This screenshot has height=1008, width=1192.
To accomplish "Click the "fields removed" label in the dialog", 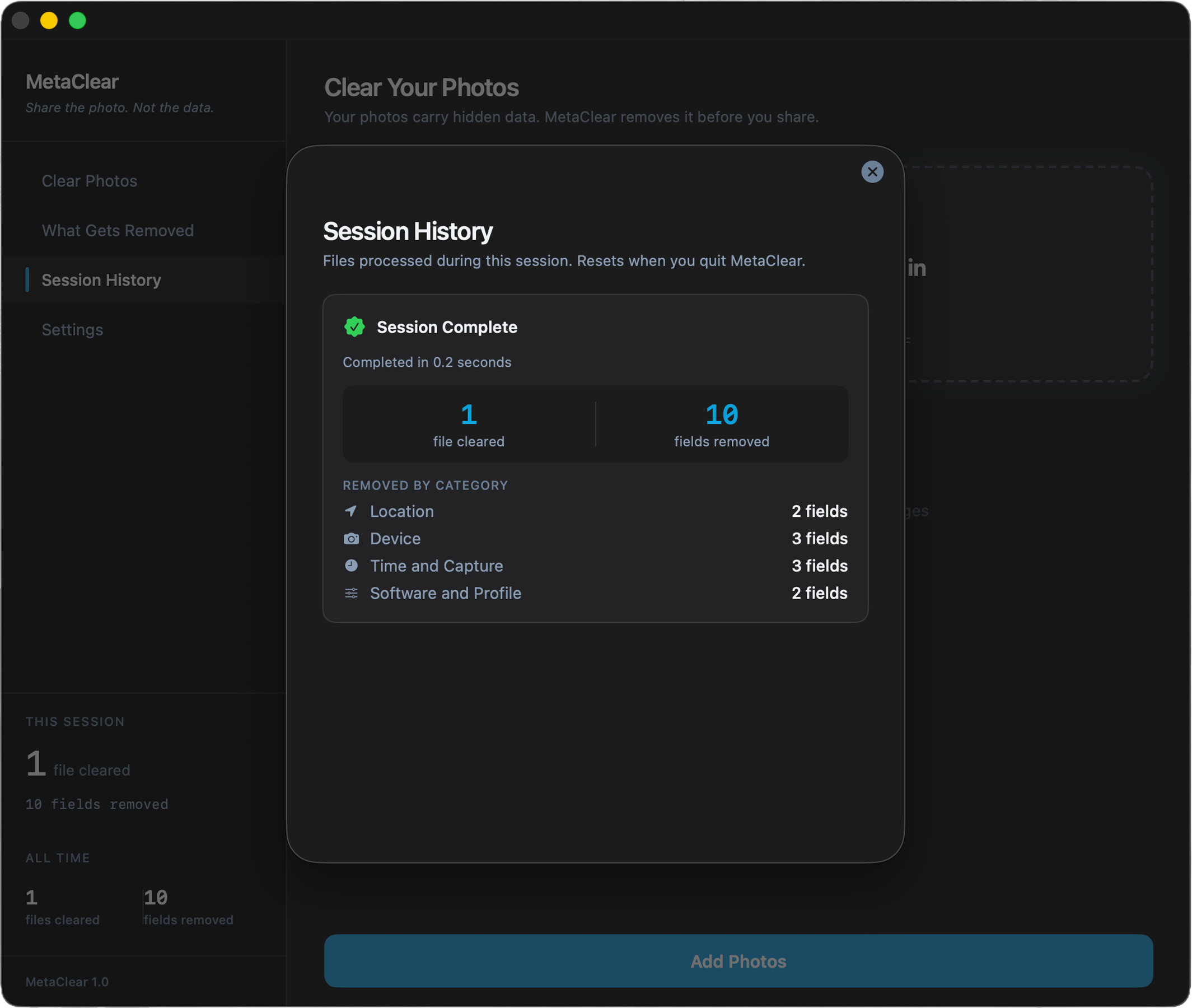I will tap(721, 442).
